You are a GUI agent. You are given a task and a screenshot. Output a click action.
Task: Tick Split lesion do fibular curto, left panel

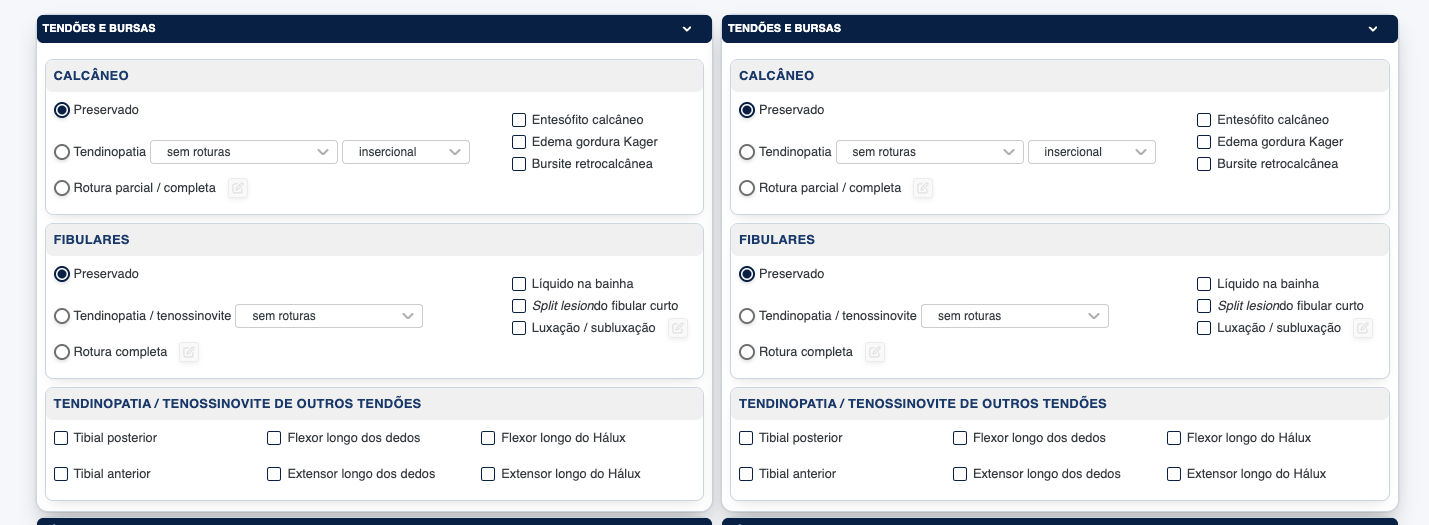519,306
